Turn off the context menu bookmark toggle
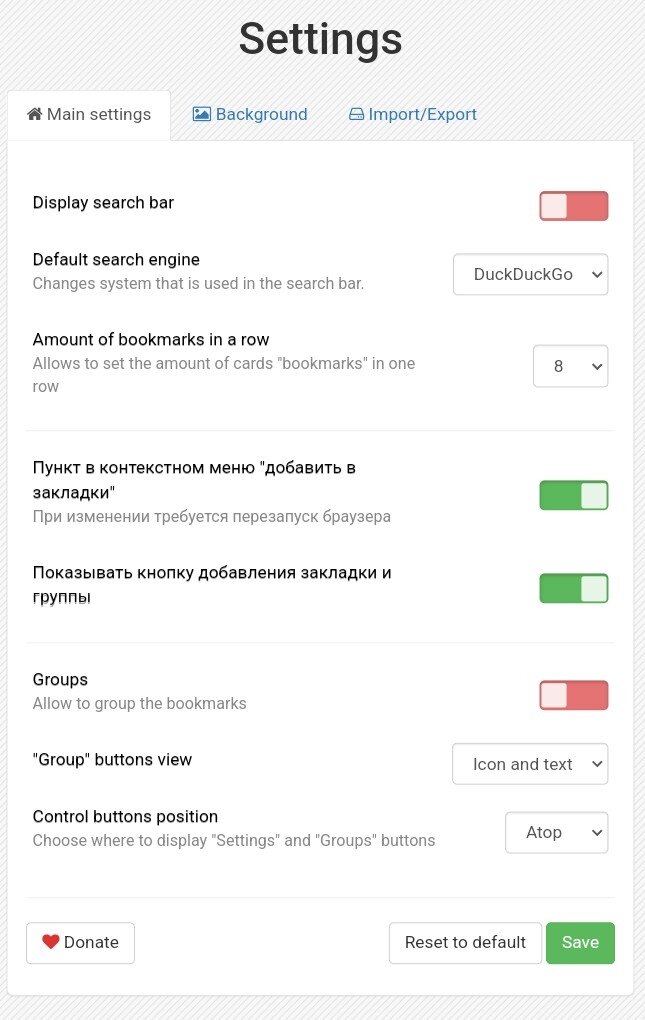The height and width of the screenshot is (1020, 645). coord(573,495)
